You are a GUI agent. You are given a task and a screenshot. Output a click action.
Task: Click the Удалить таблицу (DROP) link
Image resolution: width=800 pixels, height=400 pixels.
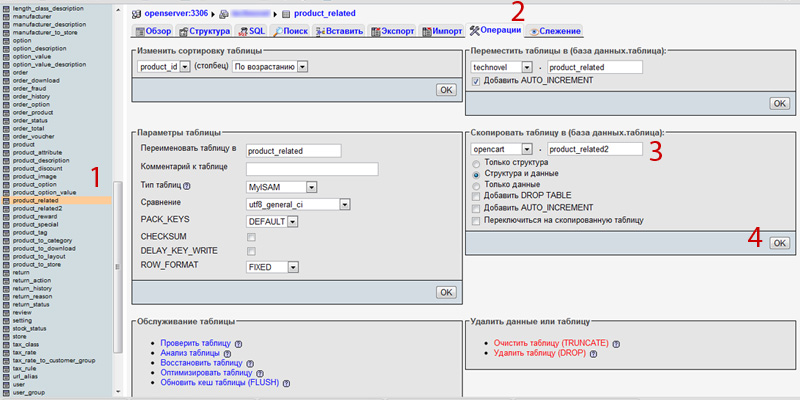point(540,353)
